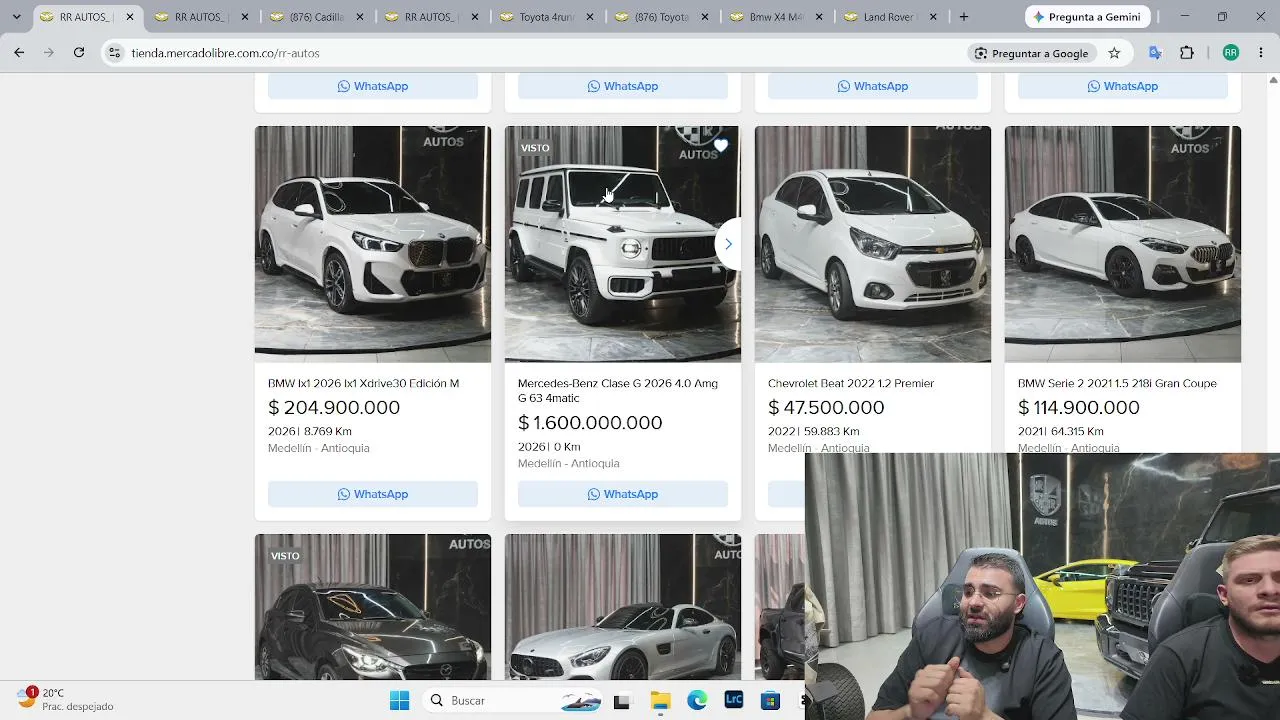Image resolution: width=1280 pixels, height=720 pixels.
Task: Open the weather widget showing 20°C
Action: (x=66, y=699)
